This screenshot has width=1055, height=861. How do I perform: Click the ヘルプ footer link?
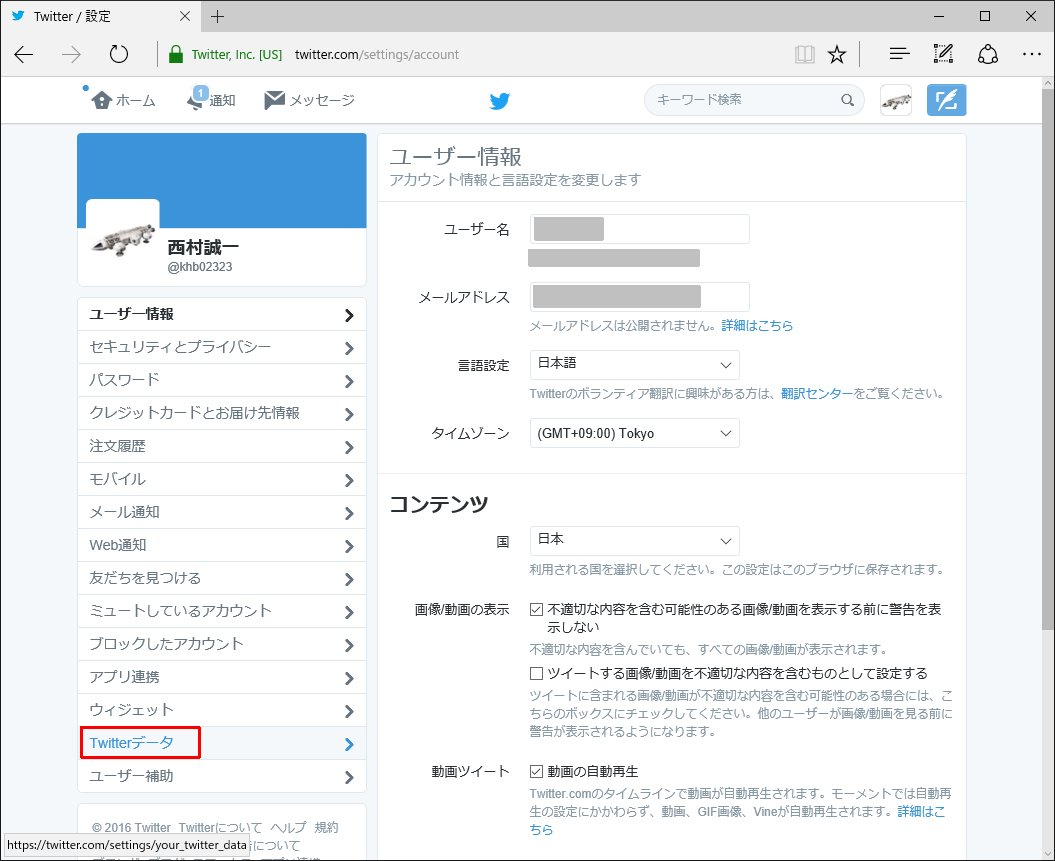point(289,827)
